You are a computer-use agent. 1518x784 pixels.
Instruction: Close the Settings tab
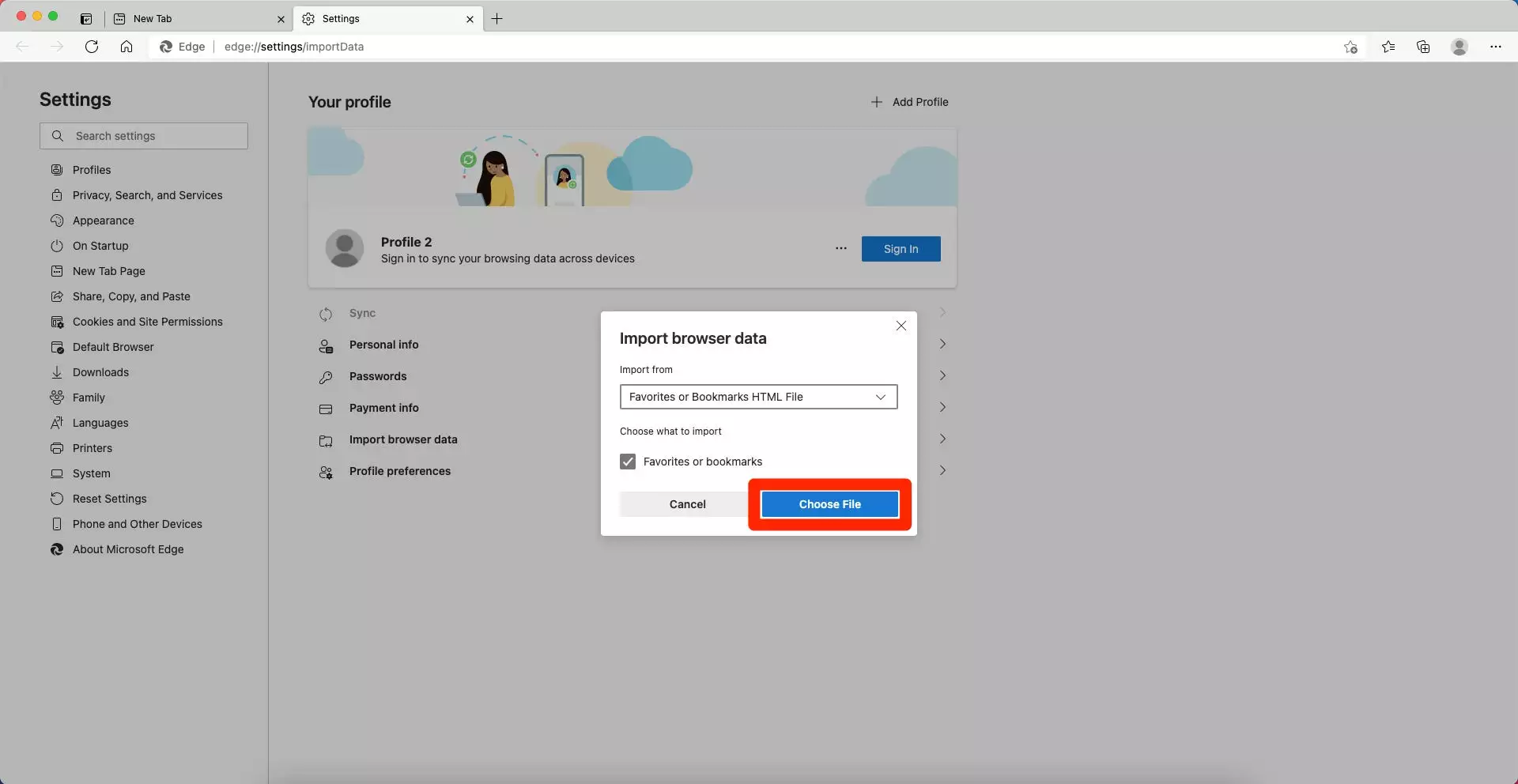pyautogui.click(x=470, y=19)
